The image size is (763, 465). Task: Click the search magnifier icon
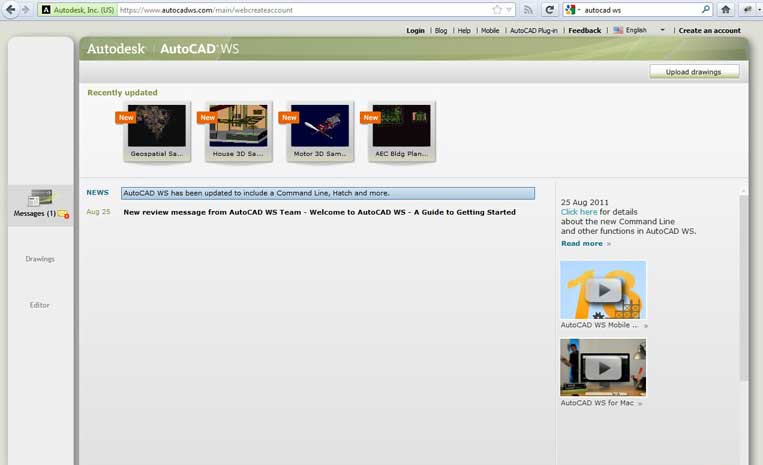tap(706, 9)
